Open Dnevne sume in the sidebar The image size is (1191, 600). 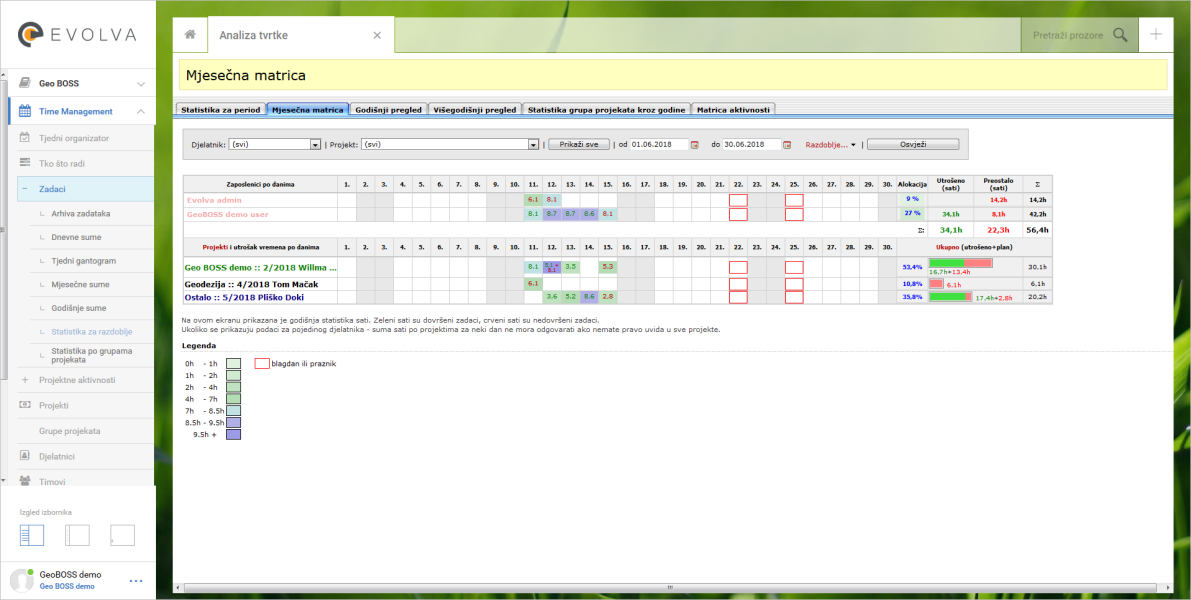point(77,237)
